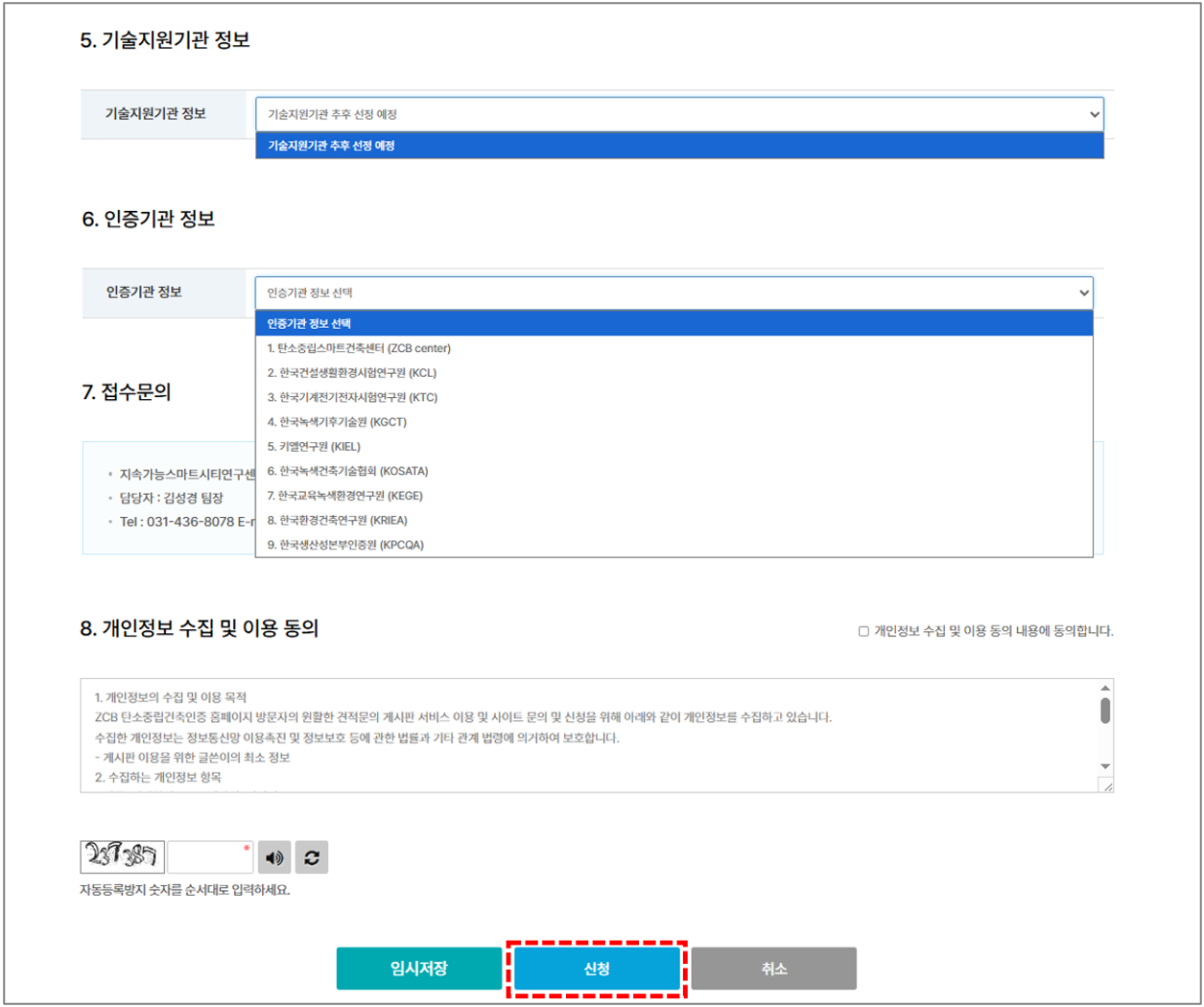Submit form with 신청 button
Viewport: 1204px width, 1007px height.
(597, 969)
